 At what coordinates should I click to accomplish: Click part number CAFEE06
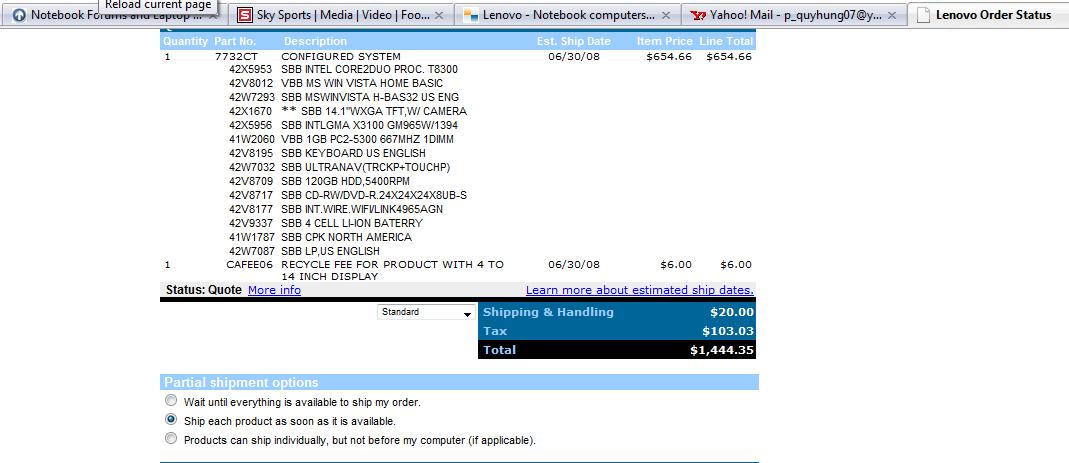[250, 265]
